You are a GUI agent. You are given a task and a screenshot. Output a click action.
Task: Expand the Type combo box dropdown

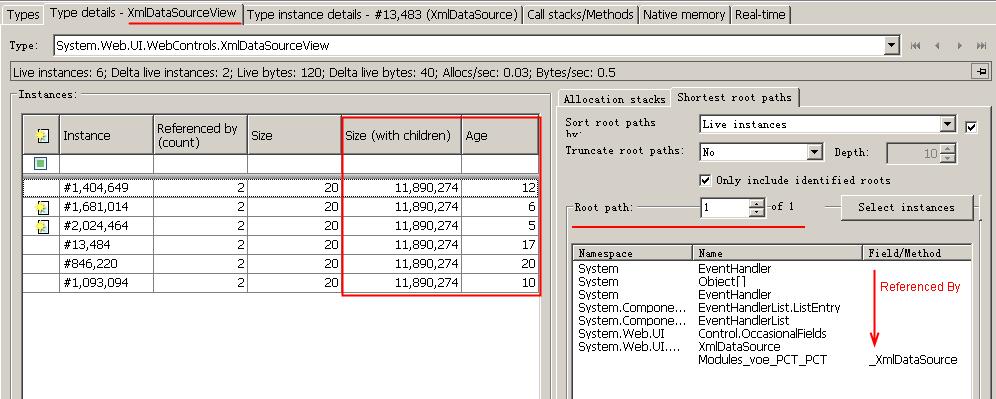(892, 45)
